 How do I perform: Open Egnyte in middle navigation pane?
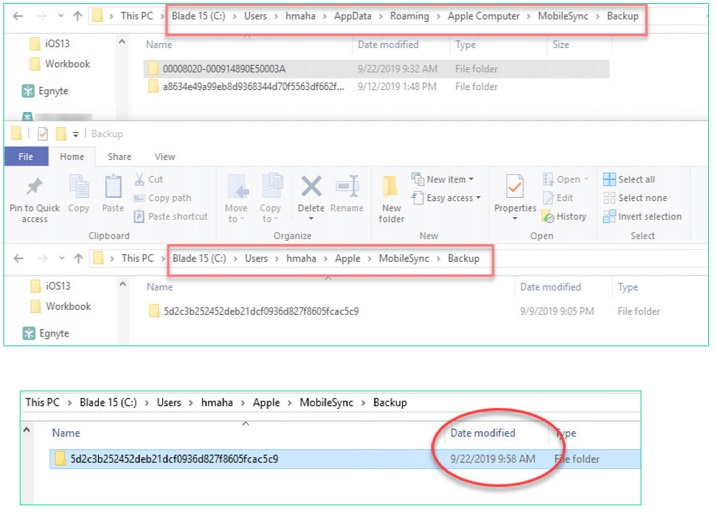pos(46,333)
